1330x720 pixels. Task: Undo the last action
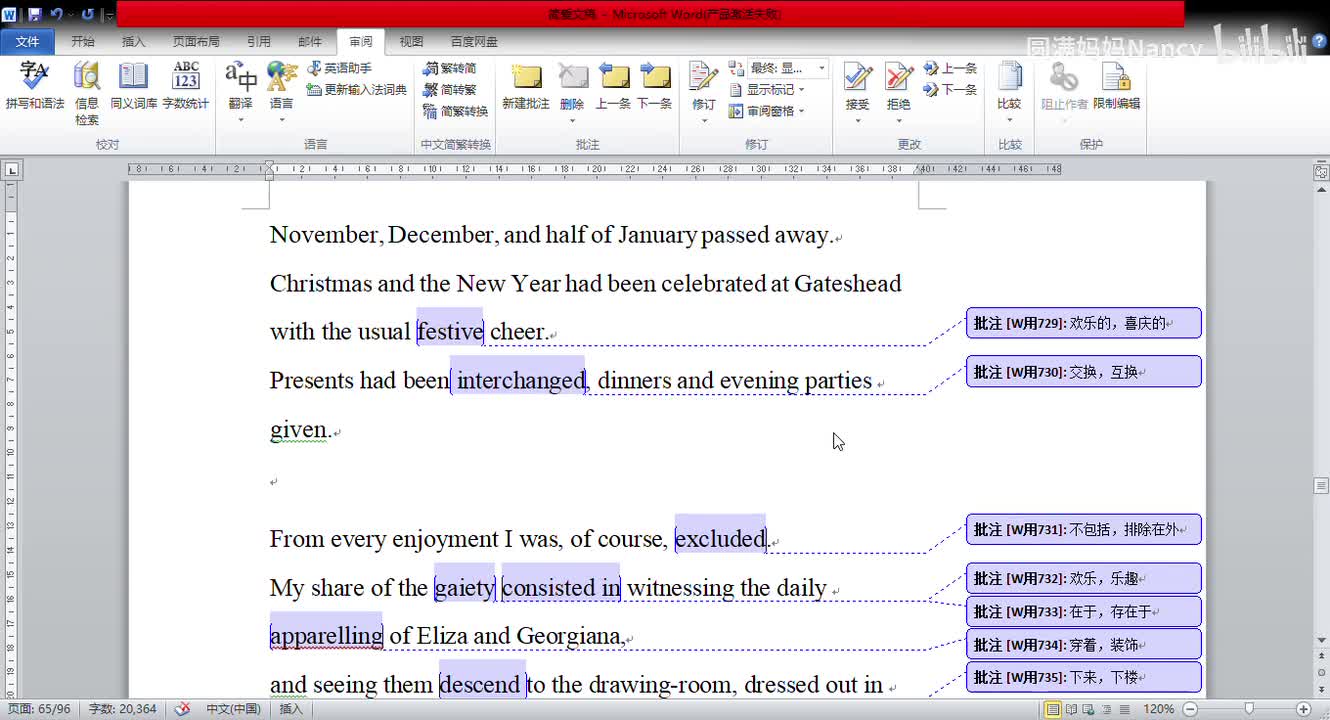tap(56, 14)
